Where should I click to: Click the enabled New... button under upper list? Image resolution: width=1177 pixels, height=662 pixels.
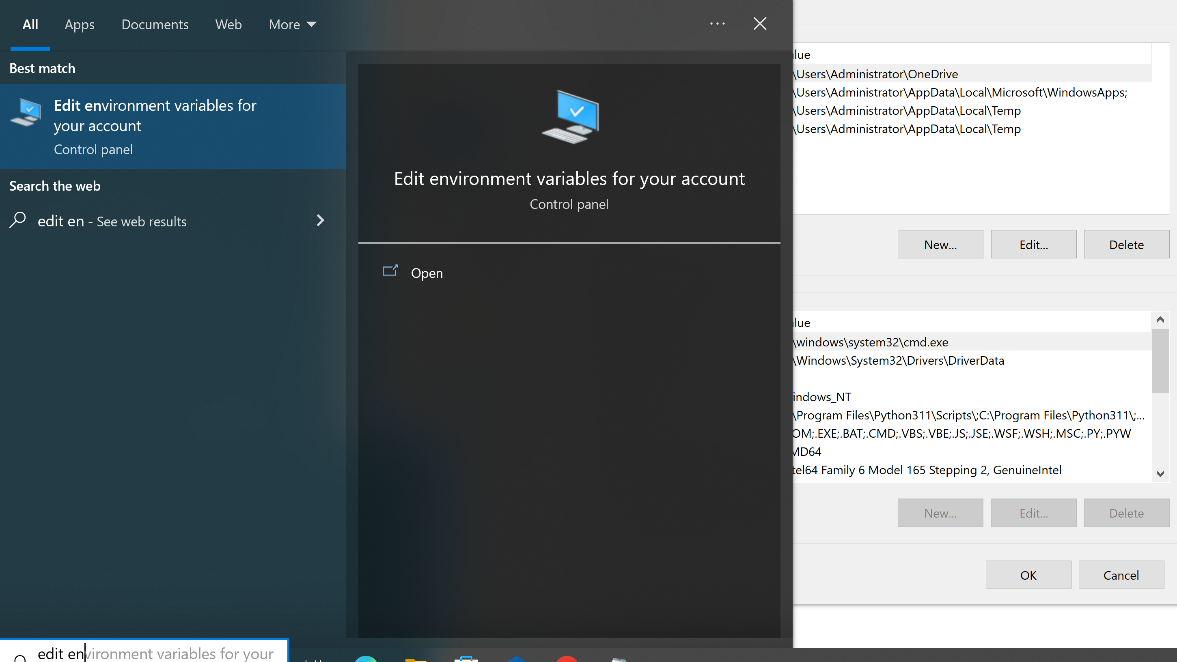(x=940, y=245)
